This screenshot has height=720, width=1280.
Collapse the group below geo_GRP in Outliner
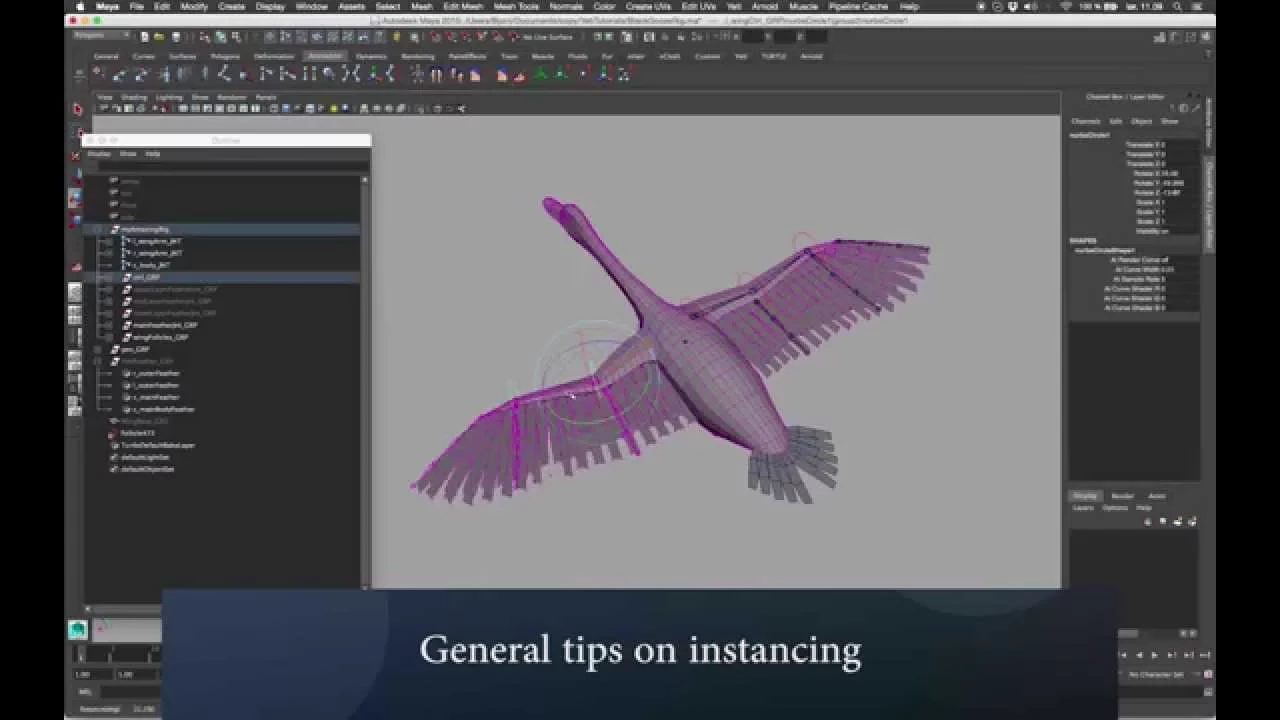click(x=97, y=361)
